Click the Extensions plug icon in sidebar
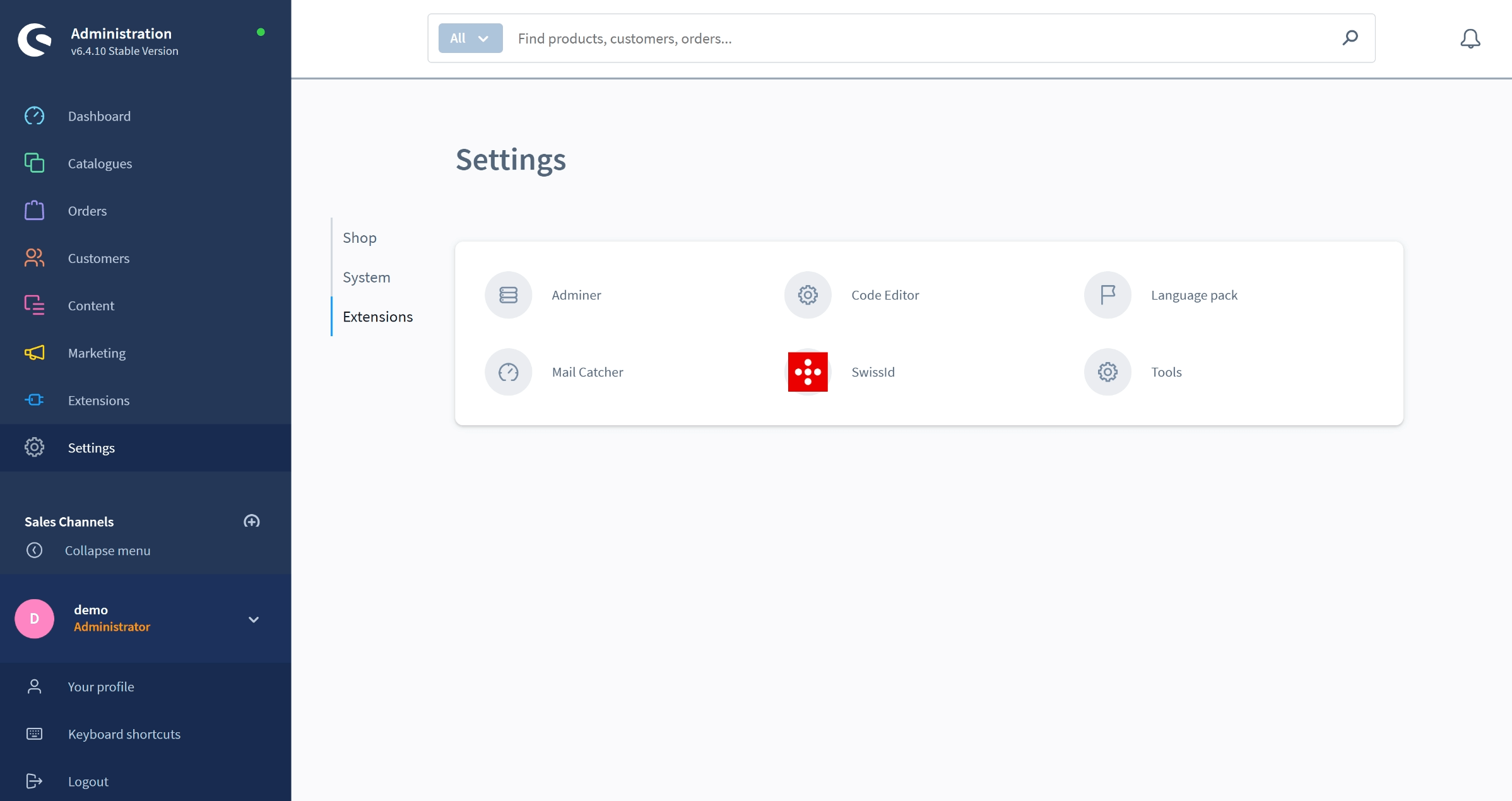This screenshot has width=1512, height=801. click(x=34, y=400)
